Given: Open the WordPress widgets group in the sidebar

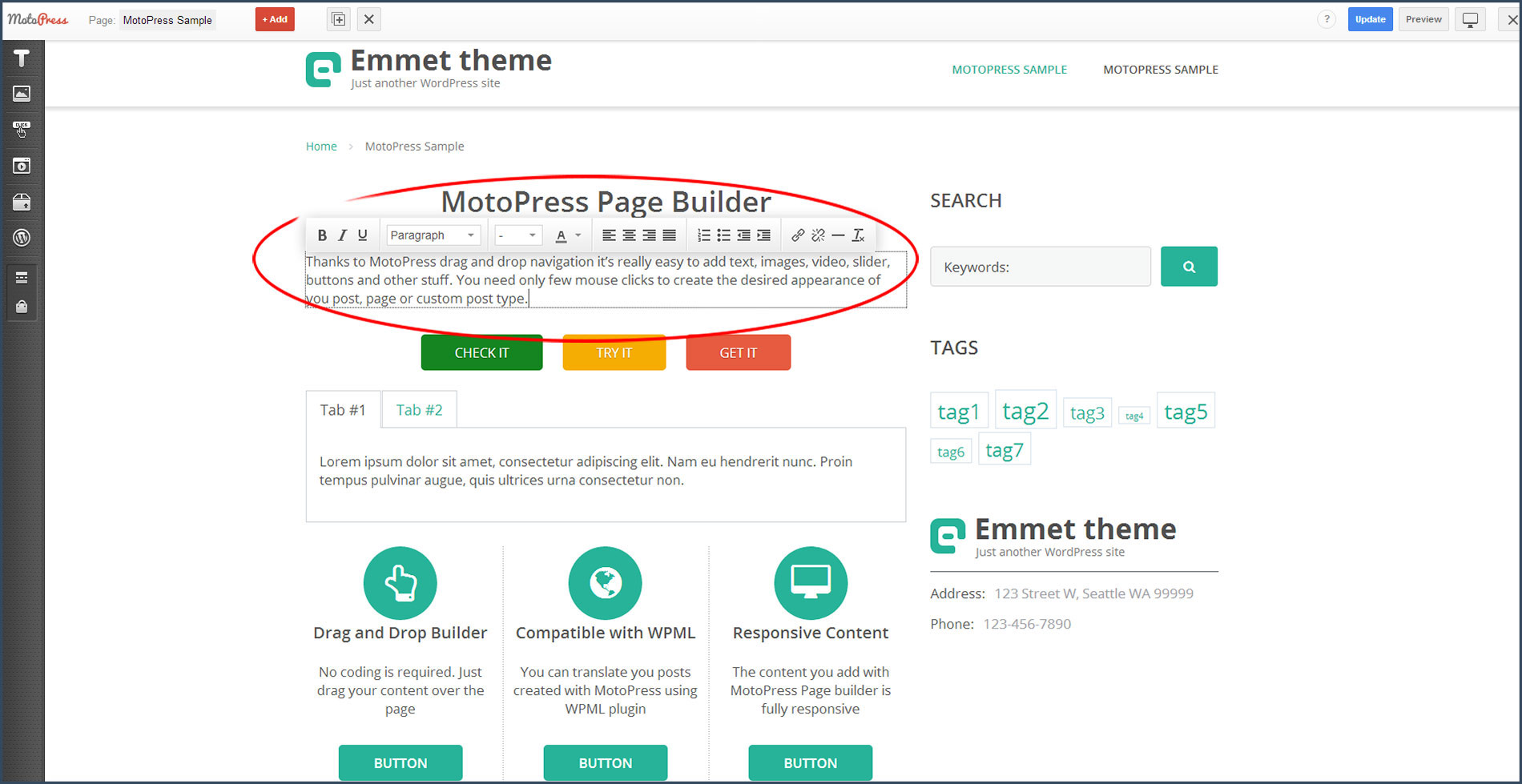Looking at the screenshot, I should (x=22, y=238).
